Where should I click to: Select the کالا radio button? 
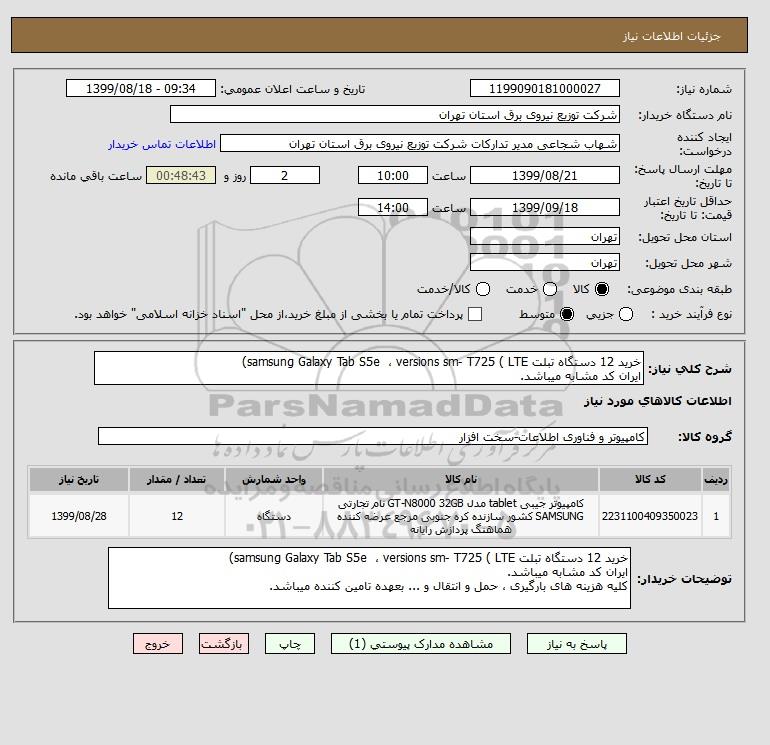(602, 289)
